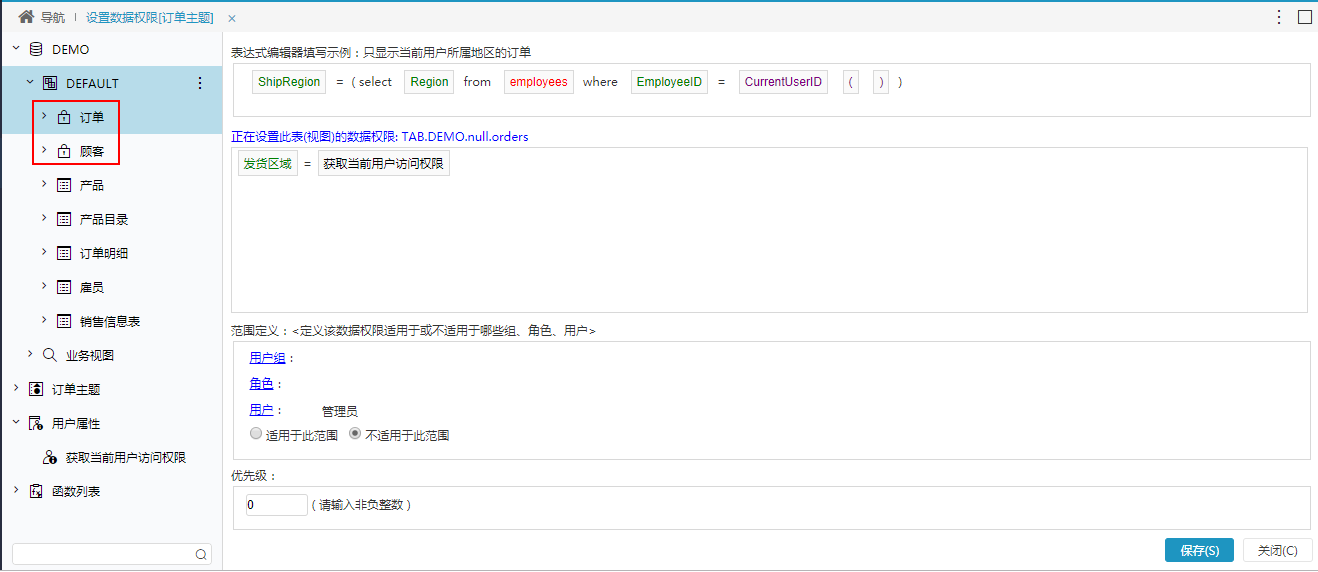The width and height of the screenshot is (1318, 572).
Task: Select the 产品目录 tree row label
Action: coord(104,219)
